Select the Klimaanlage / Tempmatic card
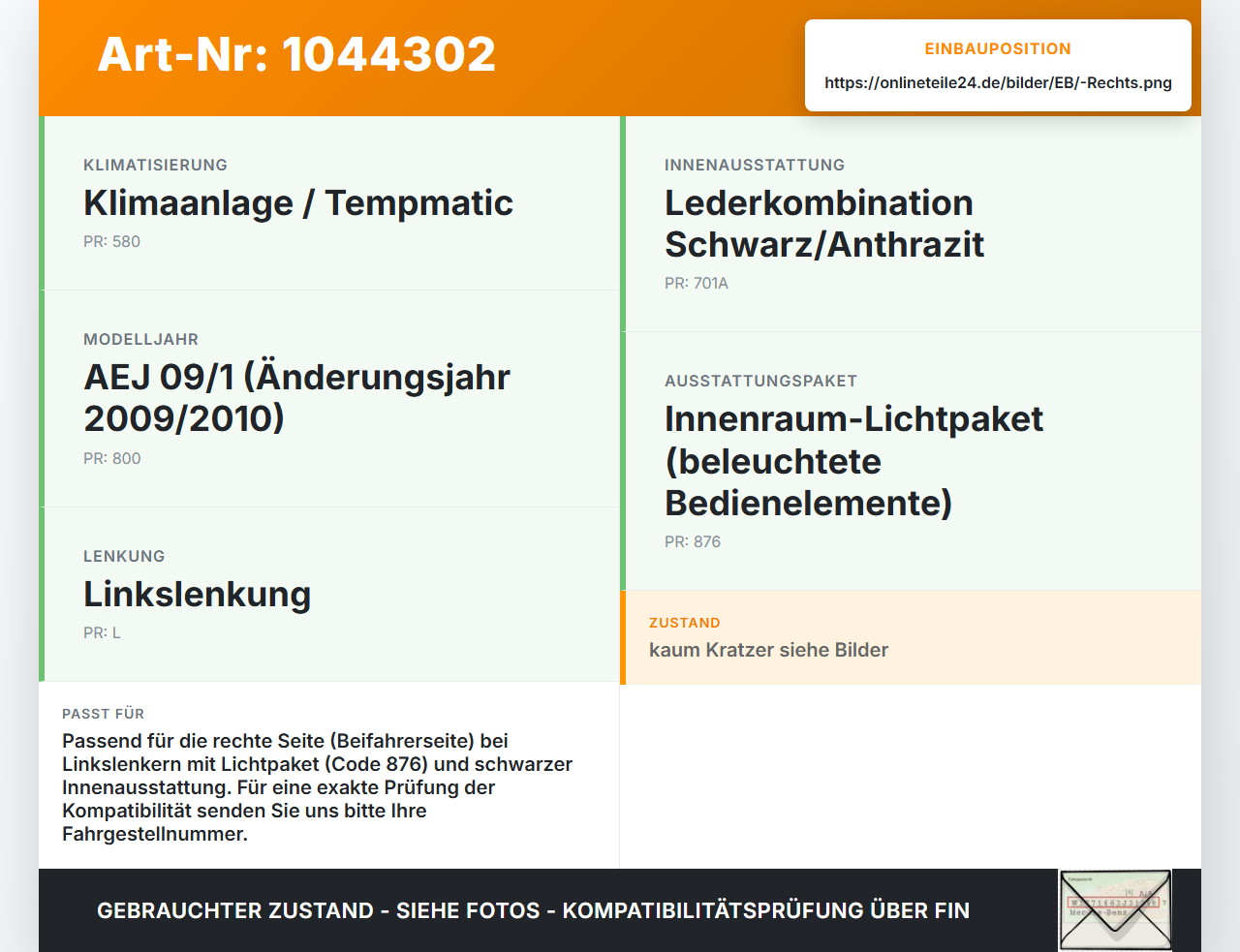Image resolution: width=1240 pixels, height=952 pixels. 329,203
